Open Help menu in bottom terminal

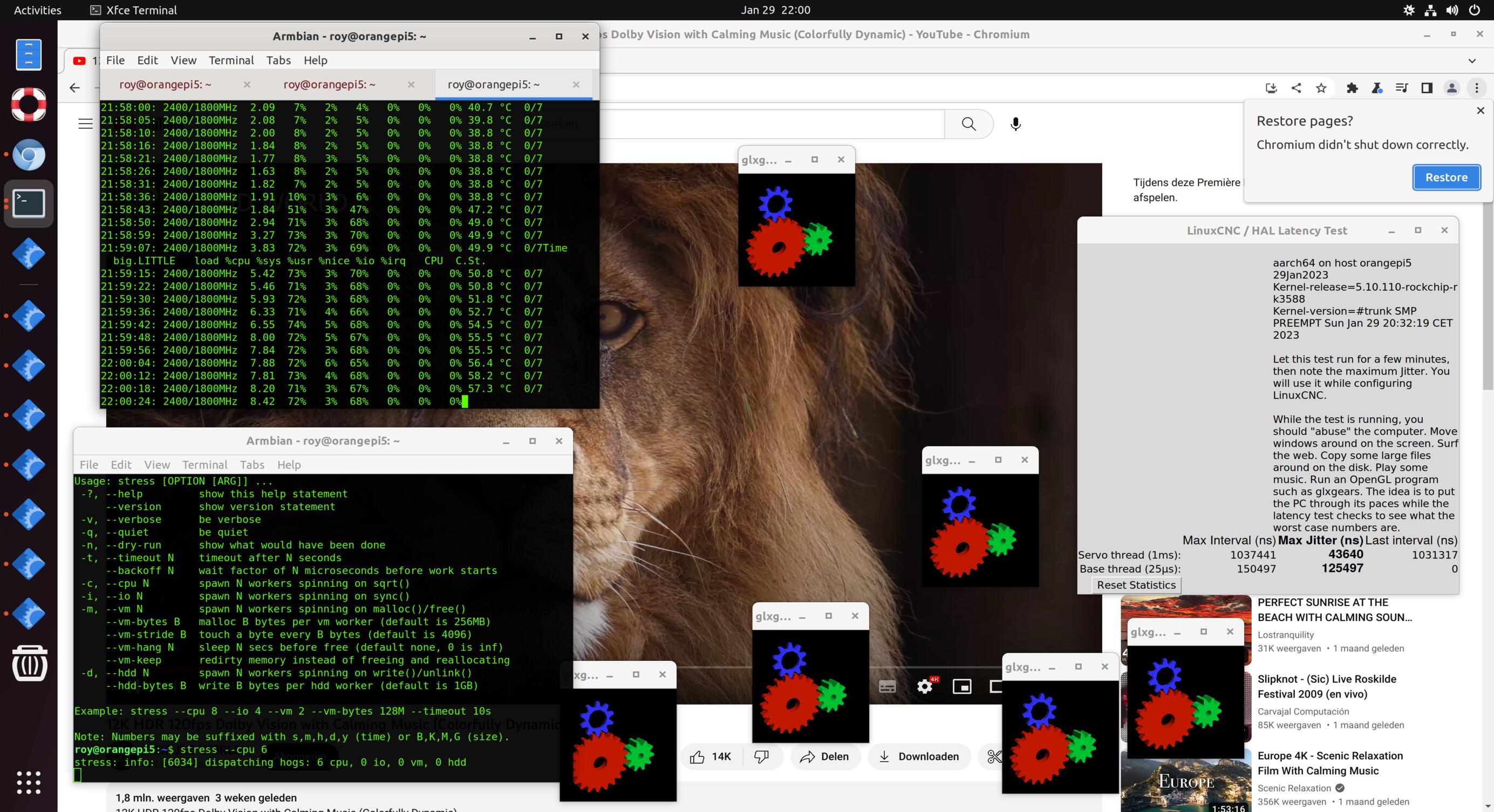289,465
